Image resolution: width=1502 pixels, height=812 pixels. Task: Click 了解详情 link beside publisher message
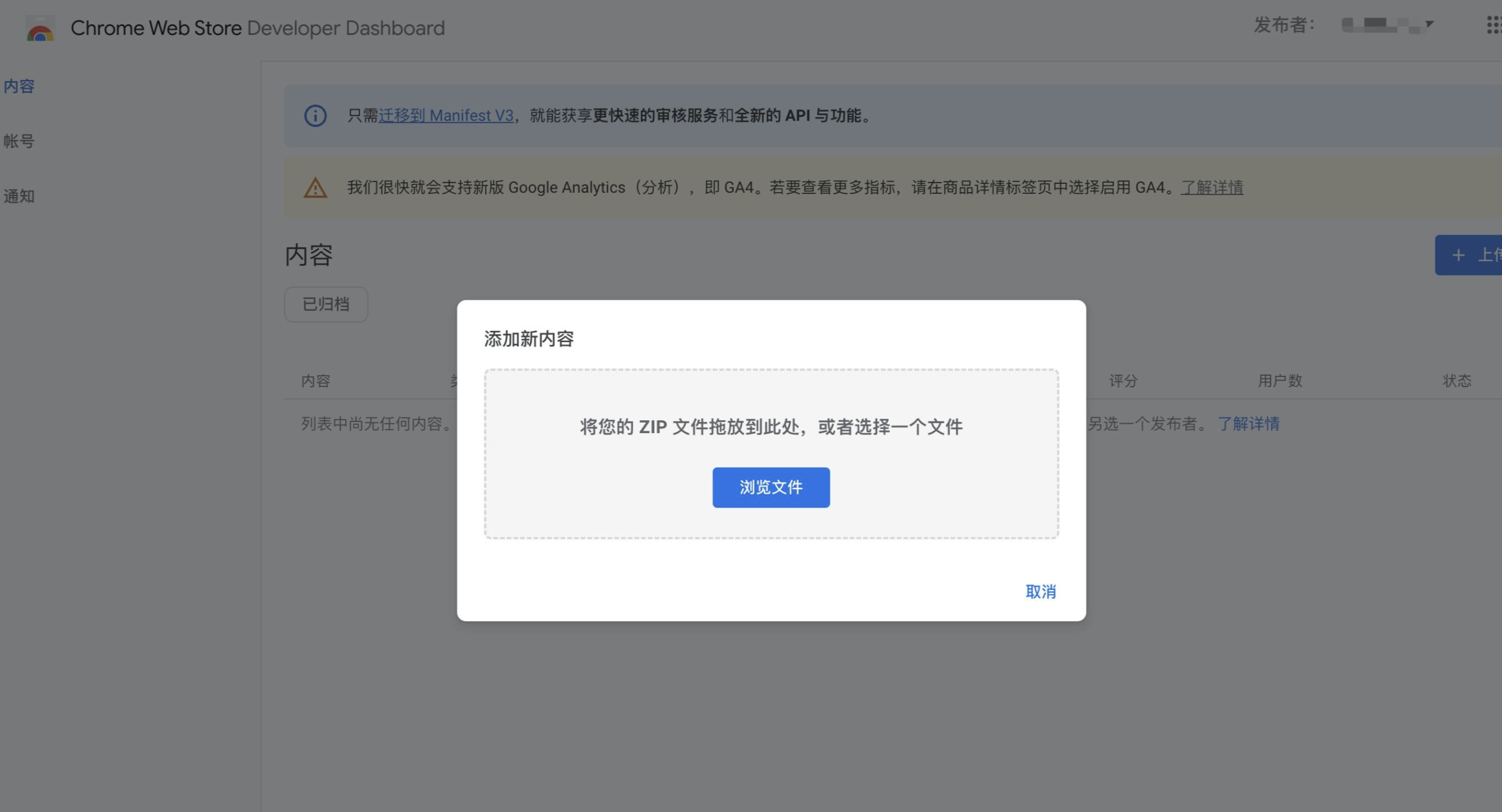(x=1248, y=424)
